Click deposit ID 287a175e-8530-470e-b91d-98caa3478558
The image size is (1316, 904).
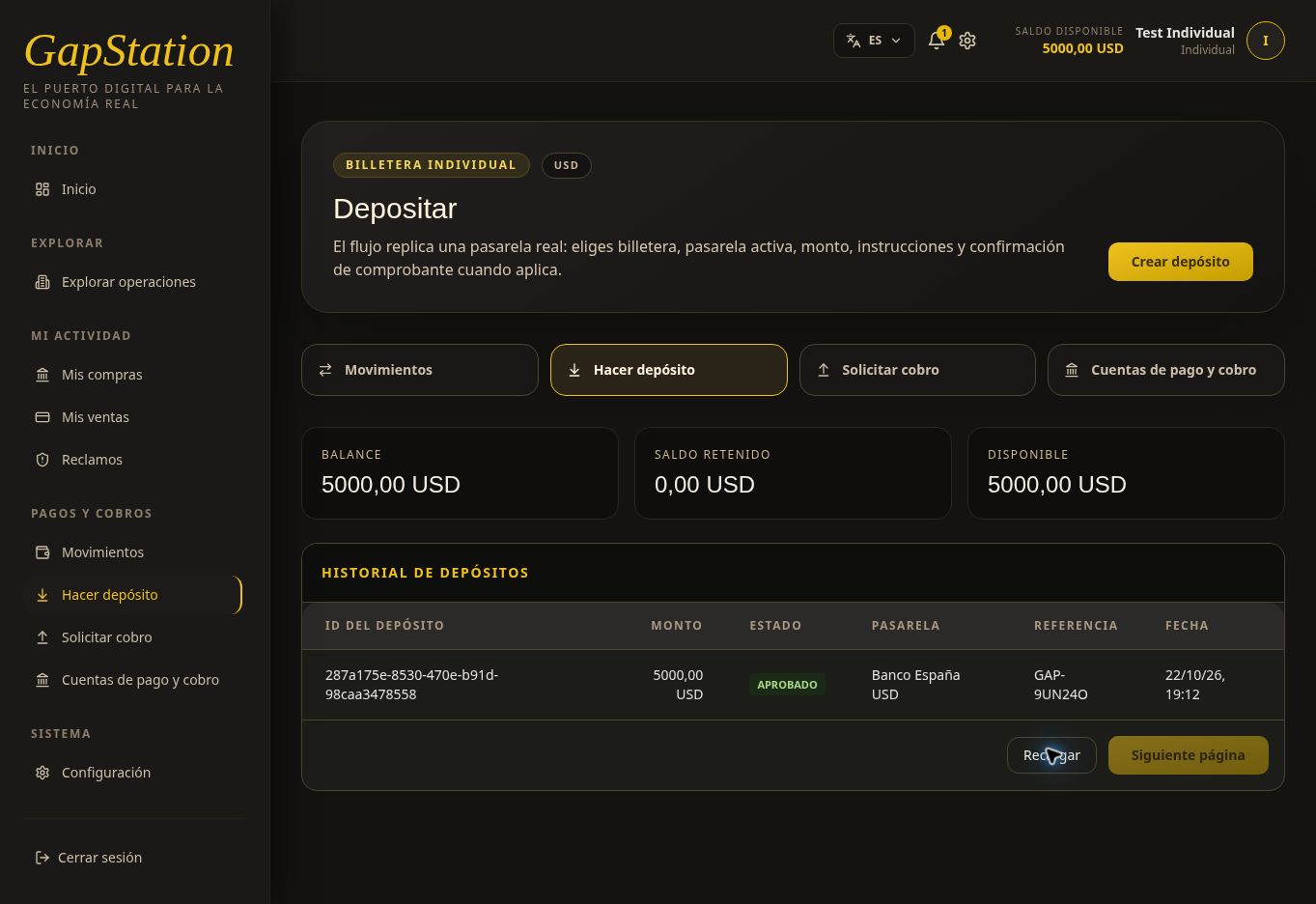[x=411, y=685]
